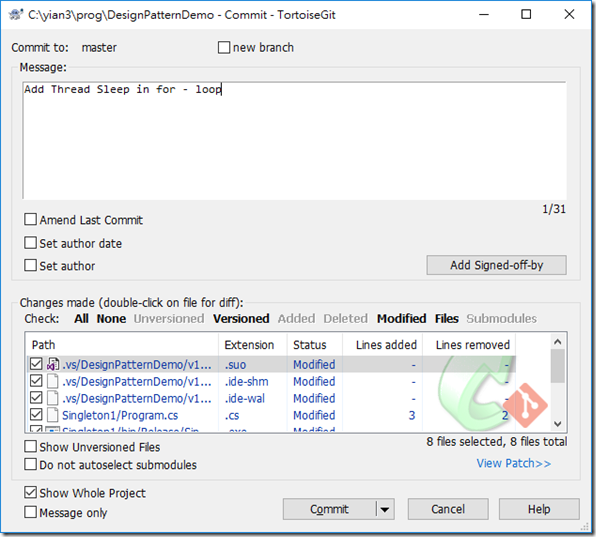
Task: Click the .ide-shm extension cell
Action: (246, 381)
